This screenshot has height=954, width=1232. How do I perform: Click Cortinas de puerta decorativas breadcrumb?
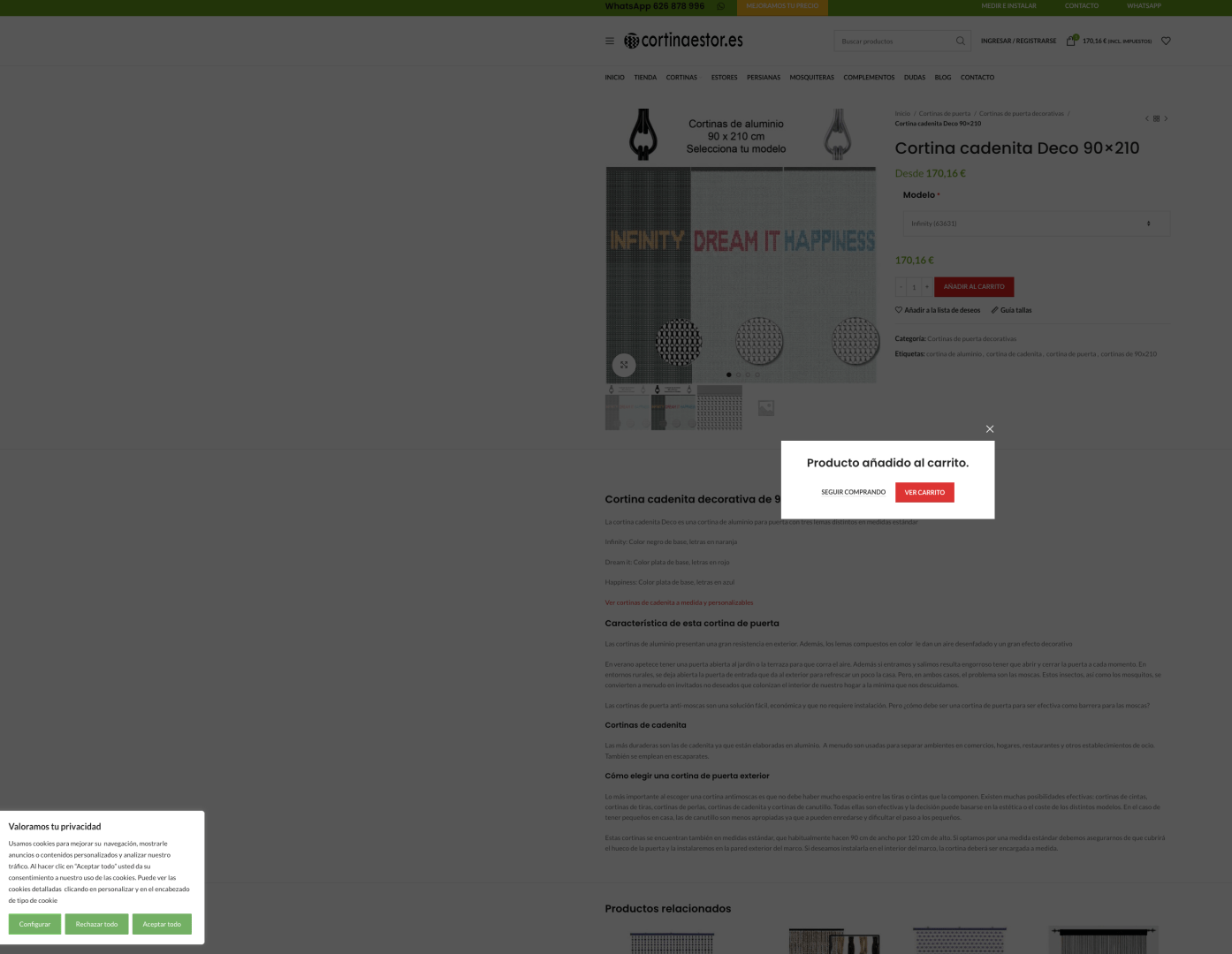[x=1022, y=114]
